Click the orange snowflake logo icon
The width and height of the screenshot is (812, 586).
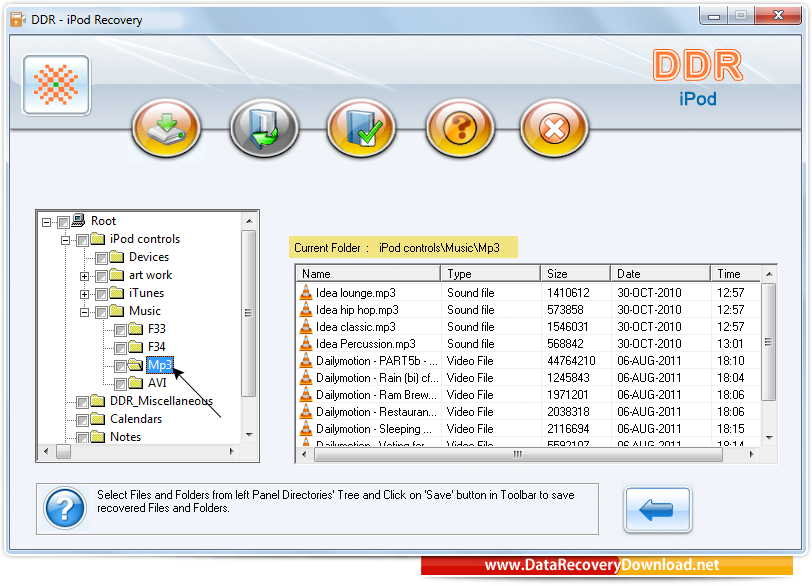pos(56,85)
